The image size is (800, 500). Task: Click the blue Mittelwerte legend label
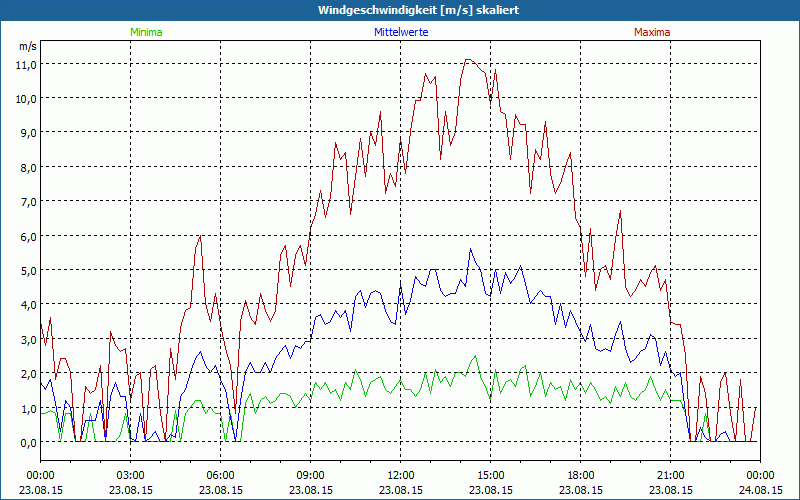(401, 32)
